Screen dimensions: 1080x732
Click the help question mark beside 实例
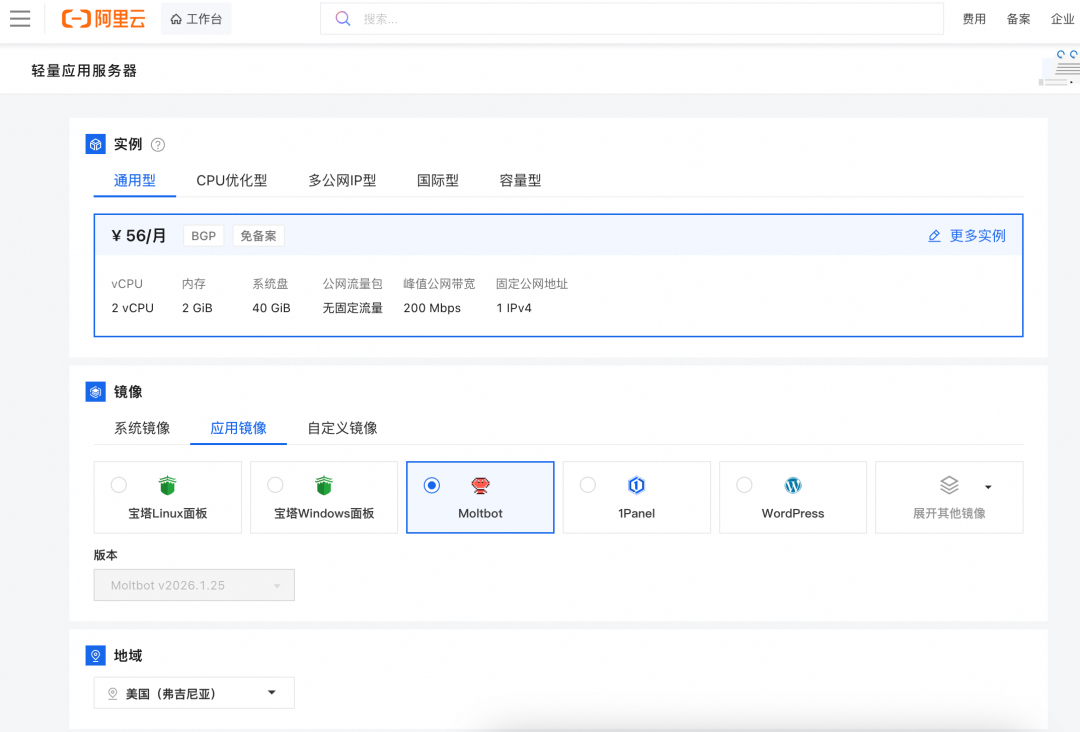157,144
